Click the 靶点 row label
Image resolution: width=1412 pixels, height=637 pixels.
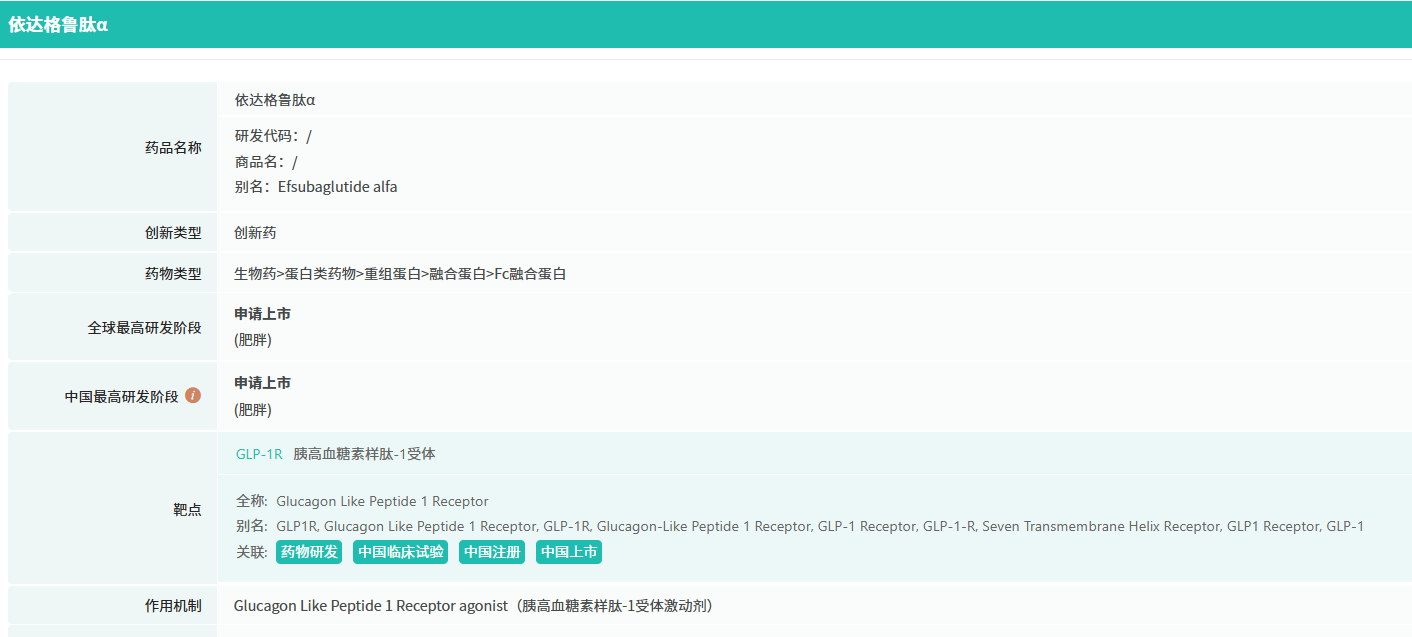tap(187, 510)
